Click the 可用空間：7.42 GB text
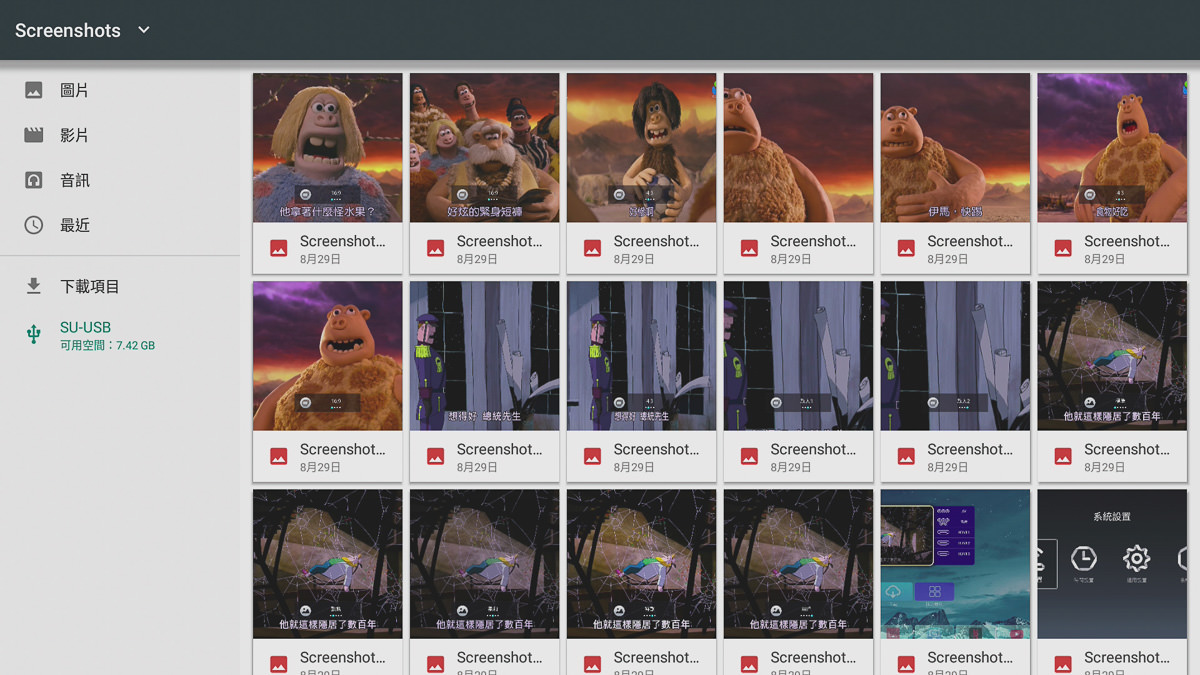 pyautogui.click(x=107, y=346)
